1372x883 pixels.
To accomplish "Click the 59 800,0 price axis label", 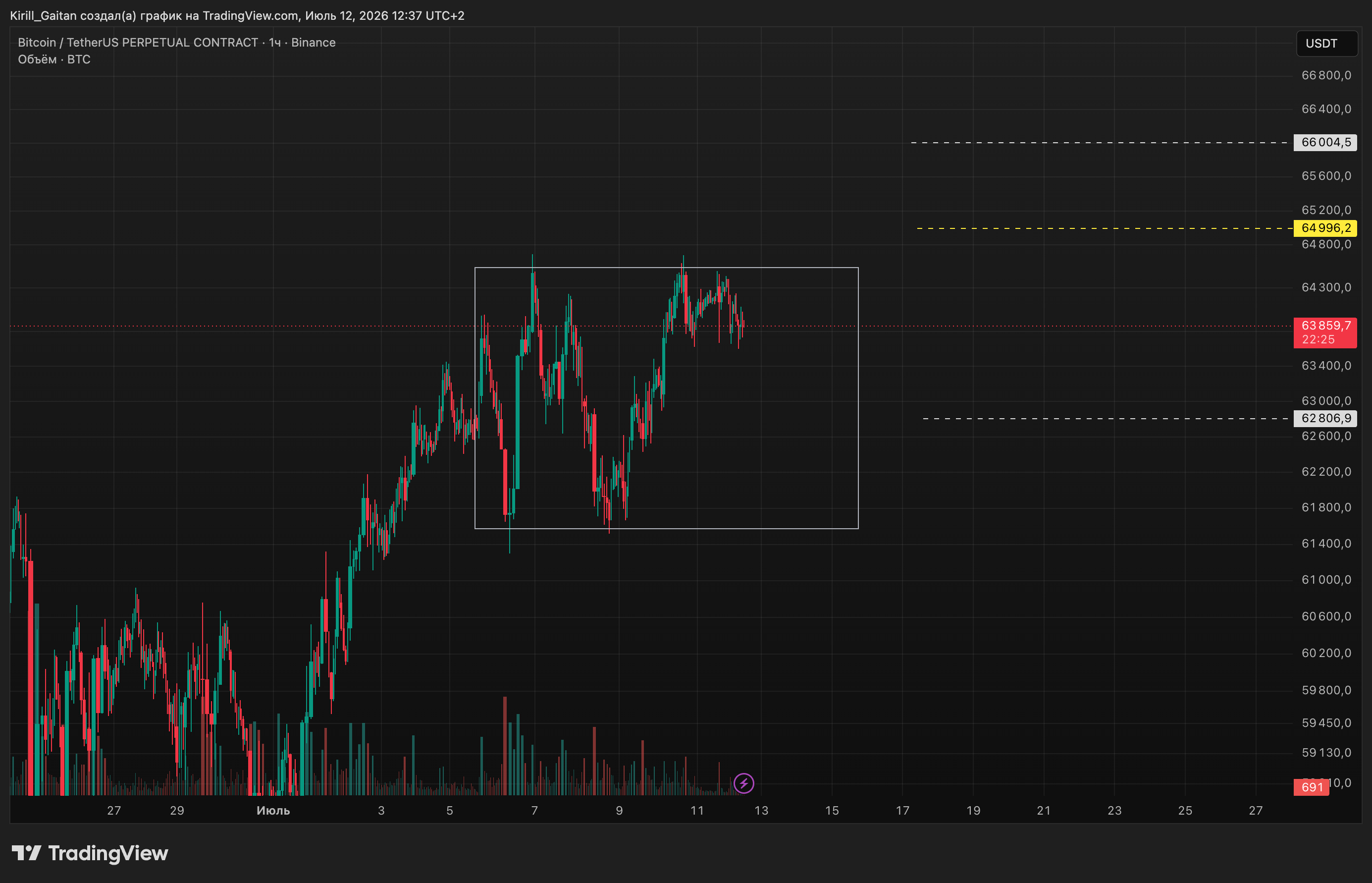I will (1326, 690).
